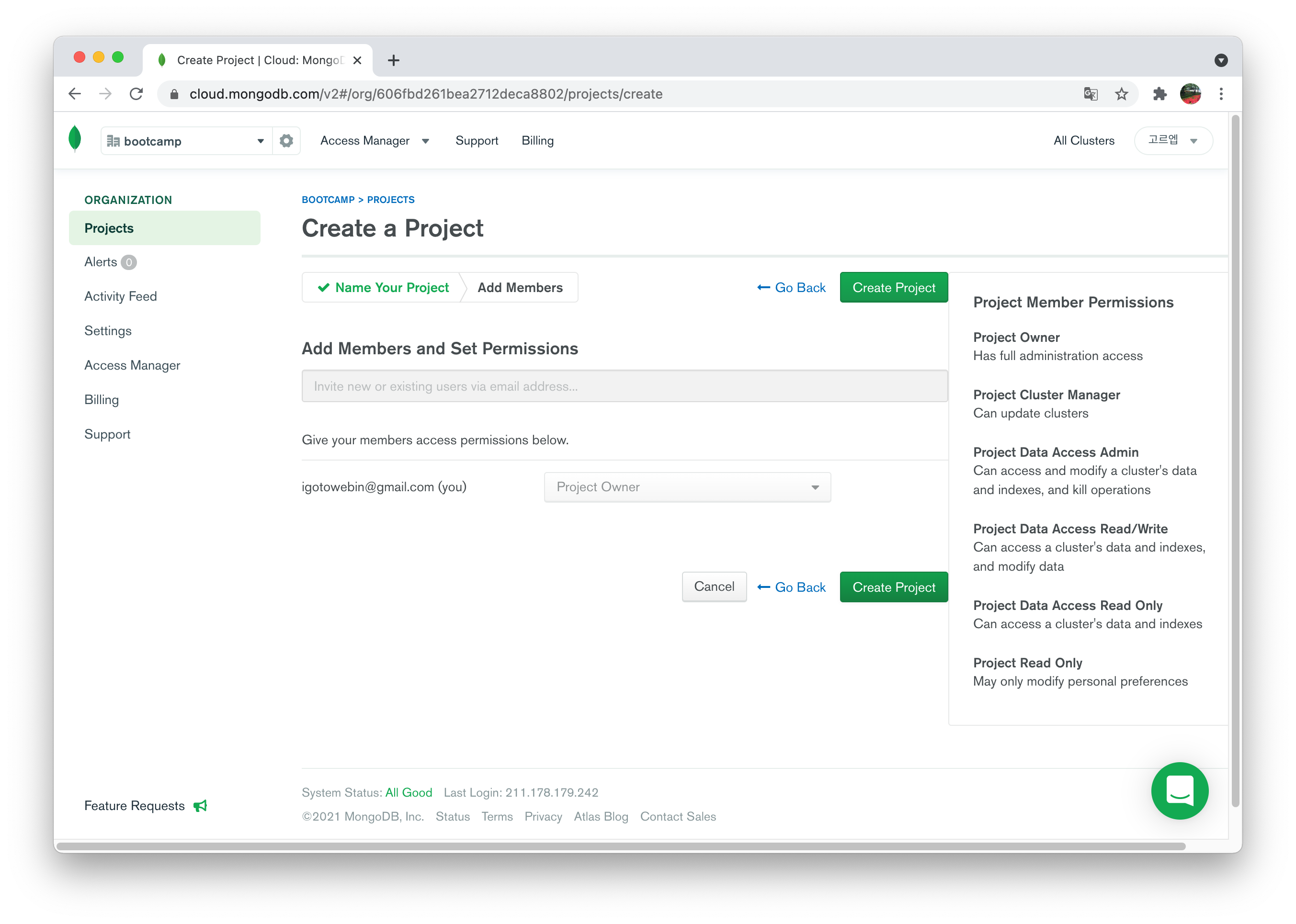Viewport: 1296px width, 924px height.
Task: Expand the Access Manager top menu
Action: (x=374, y=141)
